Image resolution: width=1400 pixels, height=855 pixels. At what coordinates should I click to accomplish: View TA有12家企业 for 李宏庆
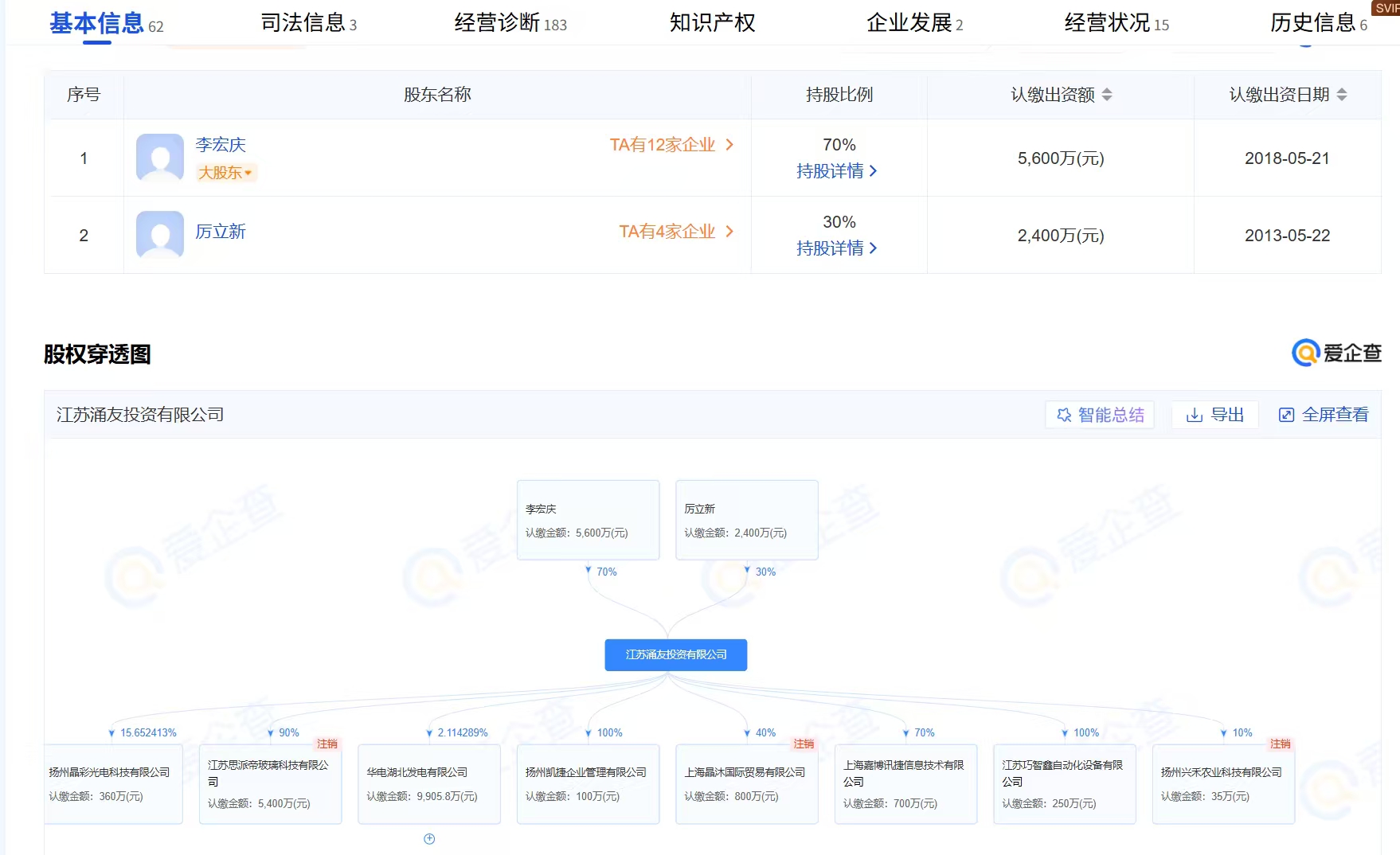672,145
